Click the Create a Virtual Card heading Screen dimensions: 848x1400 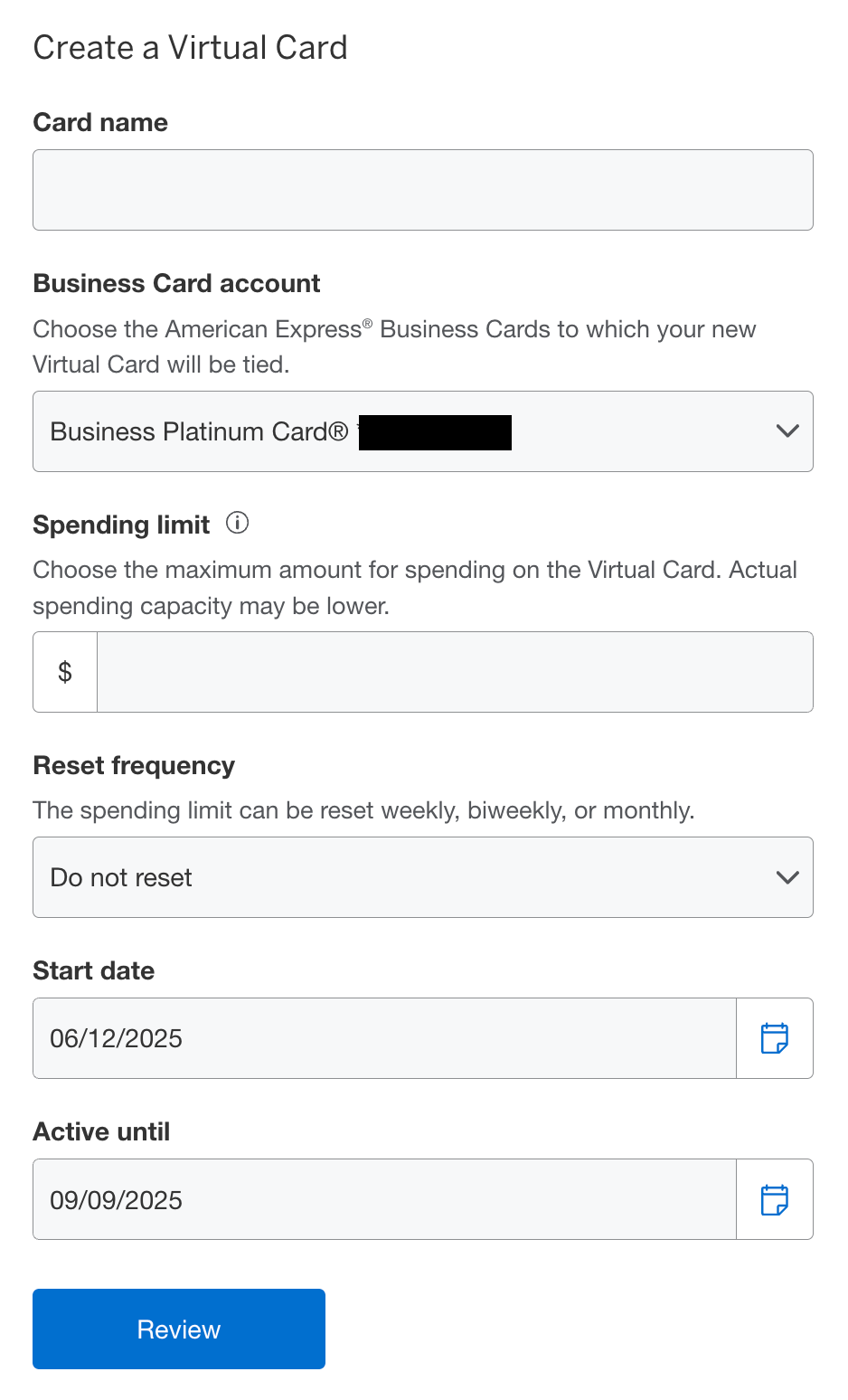tap(191, 47)
